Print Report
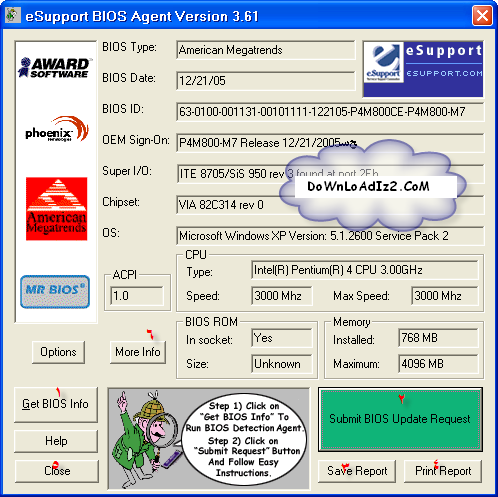The image size is (498, 497). coord(443,471)
